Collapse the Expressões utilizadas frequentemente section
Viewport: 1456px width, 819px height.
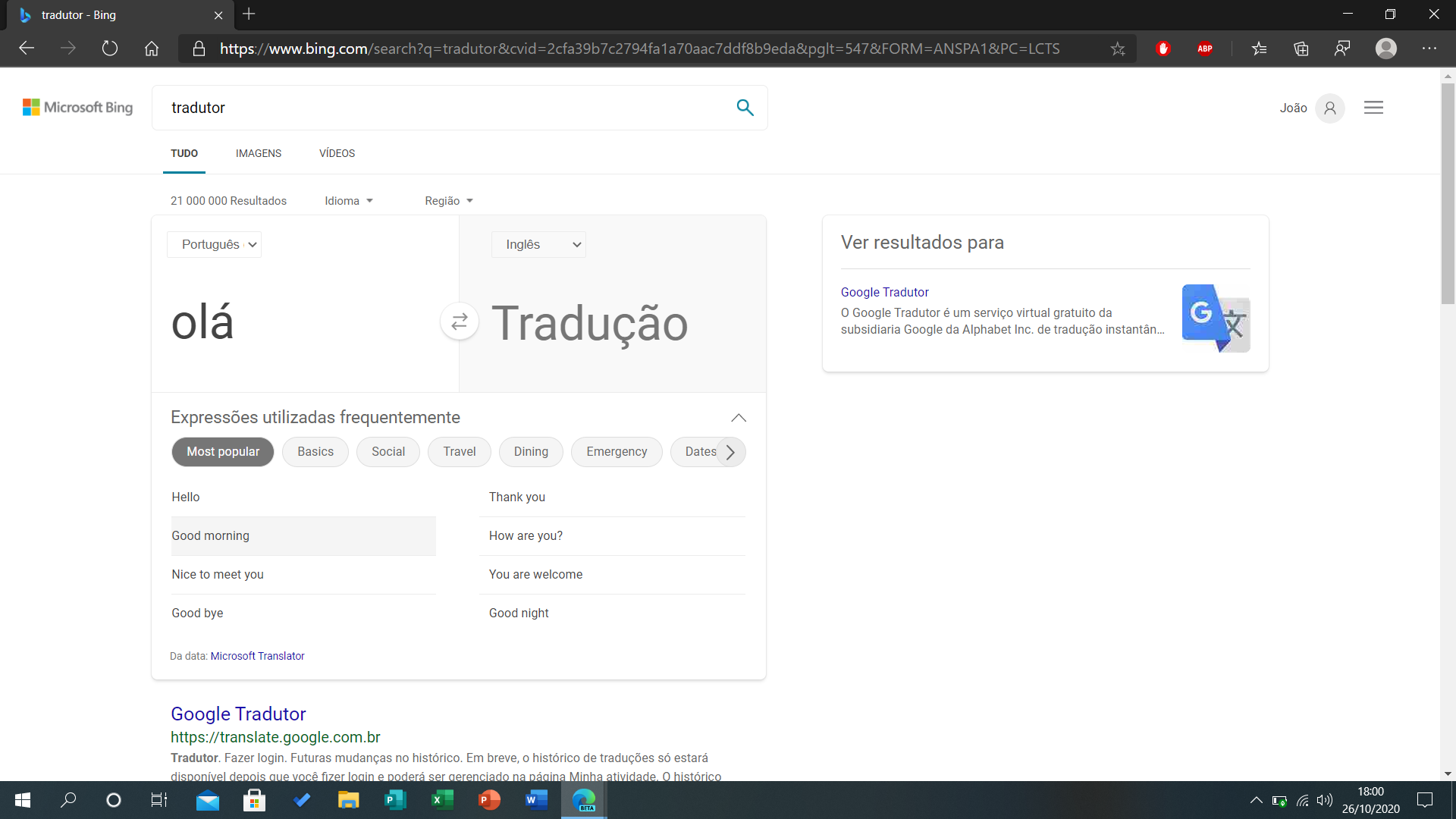pos(739,418)
